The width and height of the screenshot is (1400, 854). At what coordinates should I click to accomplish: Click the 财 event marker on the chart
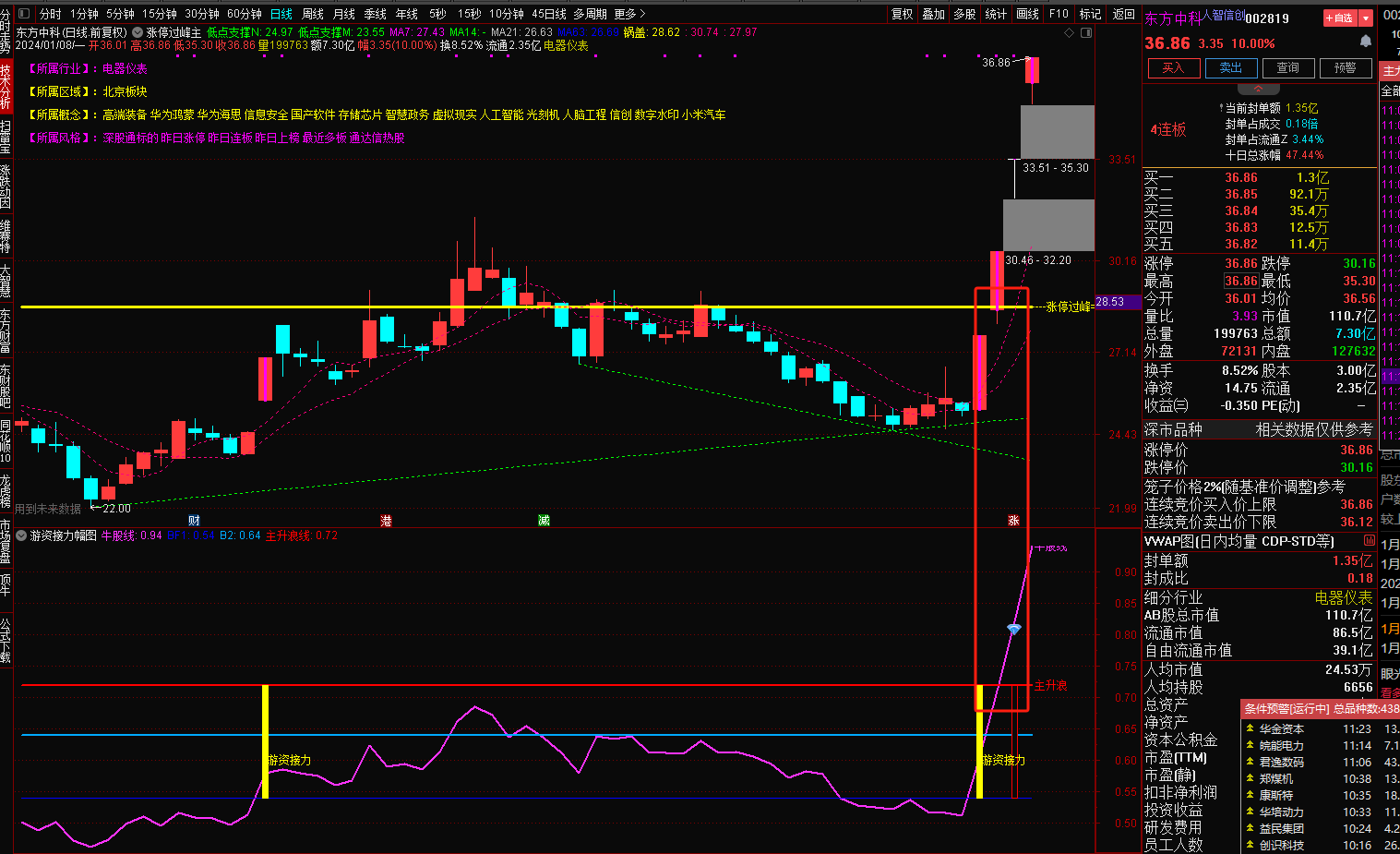[x=194, y=521]
